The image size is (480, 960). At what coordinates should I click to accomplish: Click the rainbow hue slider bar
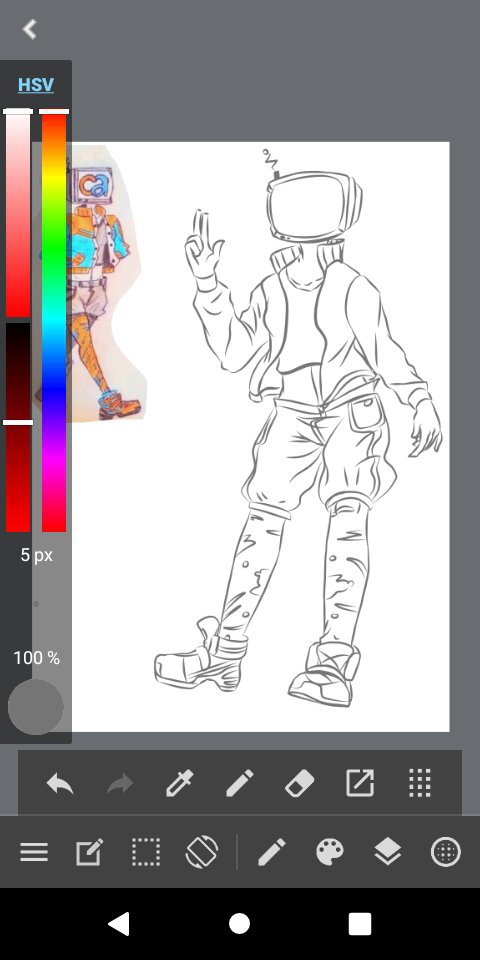pyautogui.click(x=54, y=321)
